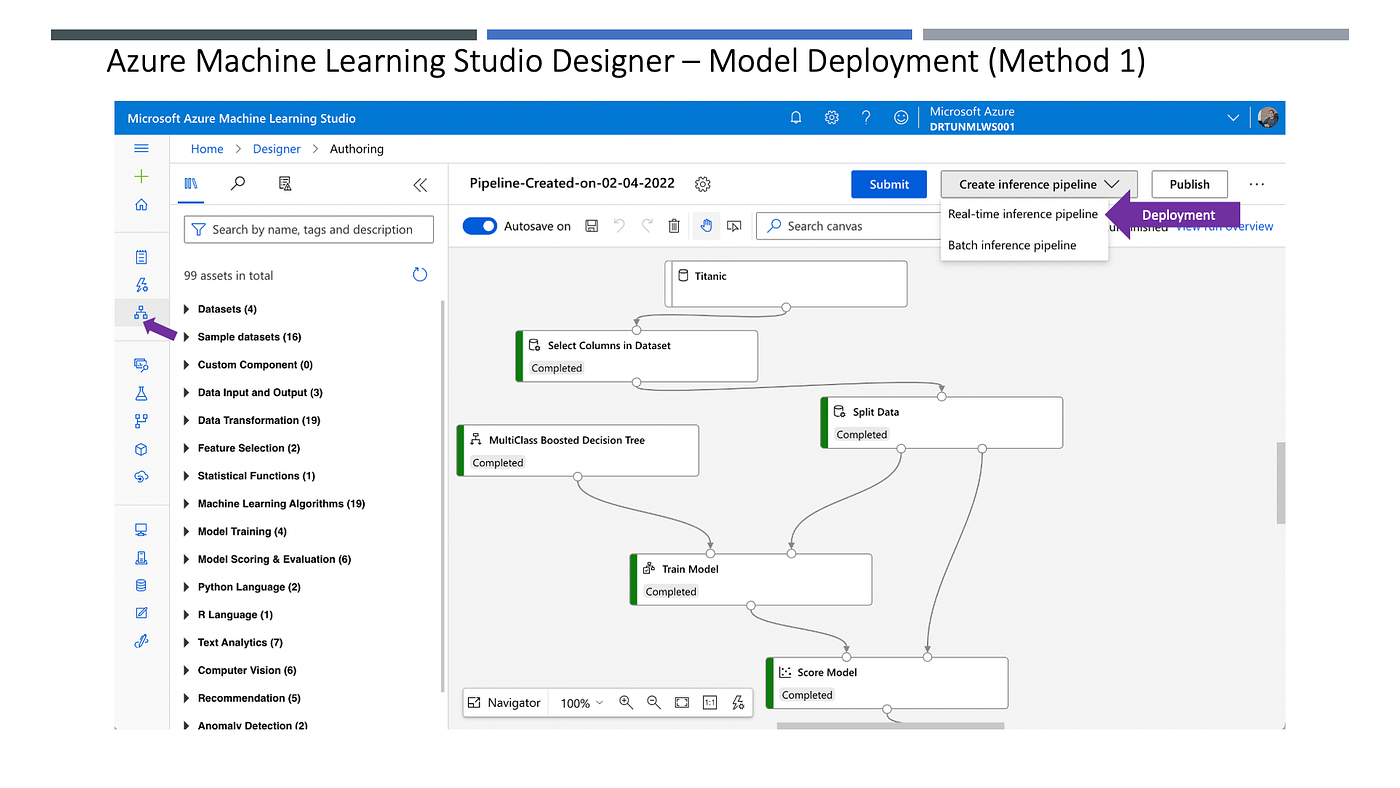Viewport: 1400px width, 788px height.
Task: Click the feedback smiley icon
Action: 901,118
